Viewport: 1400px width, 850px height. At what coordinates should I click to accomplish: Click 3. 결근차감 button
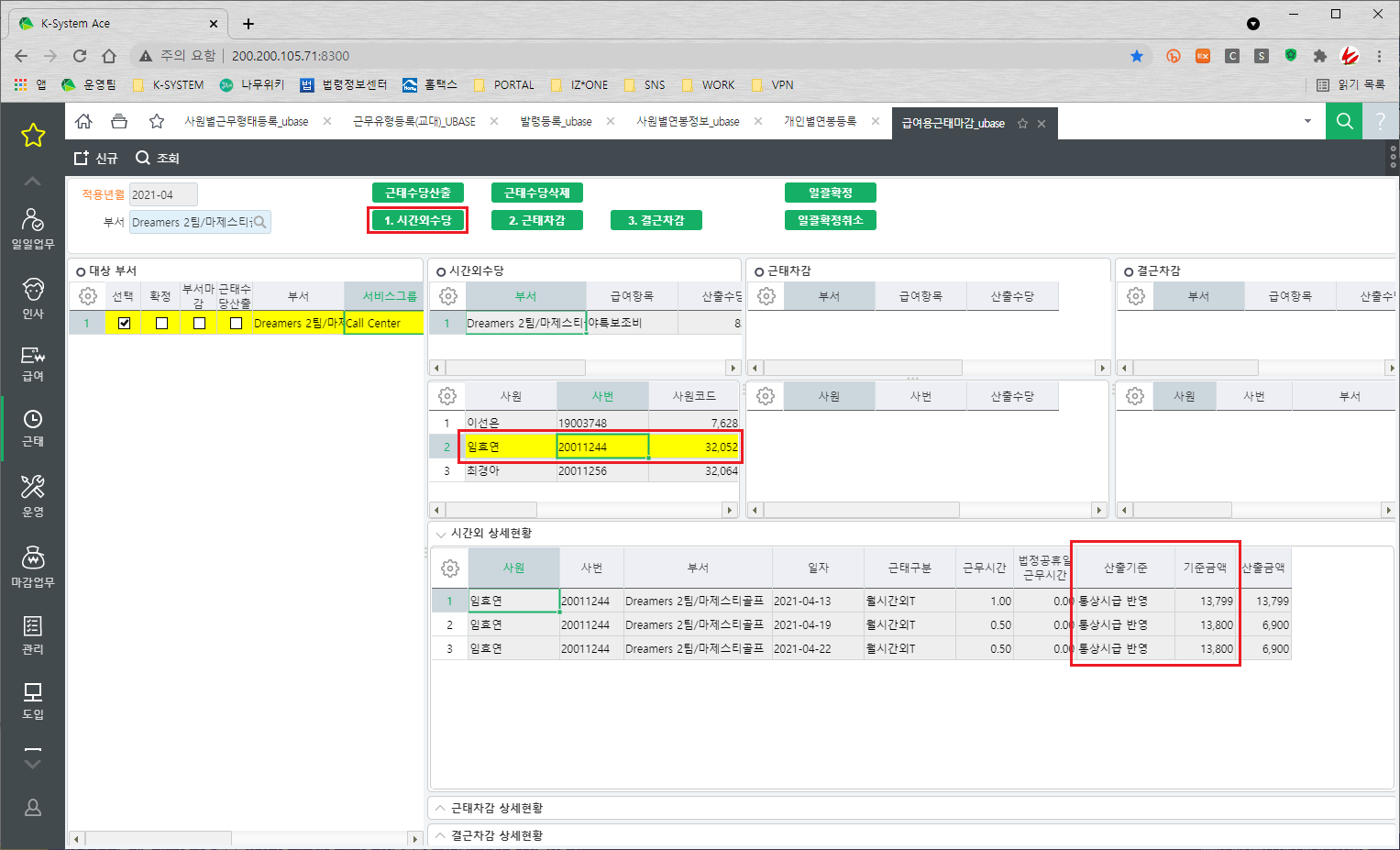pyautogui.click(x=656, y=220)
